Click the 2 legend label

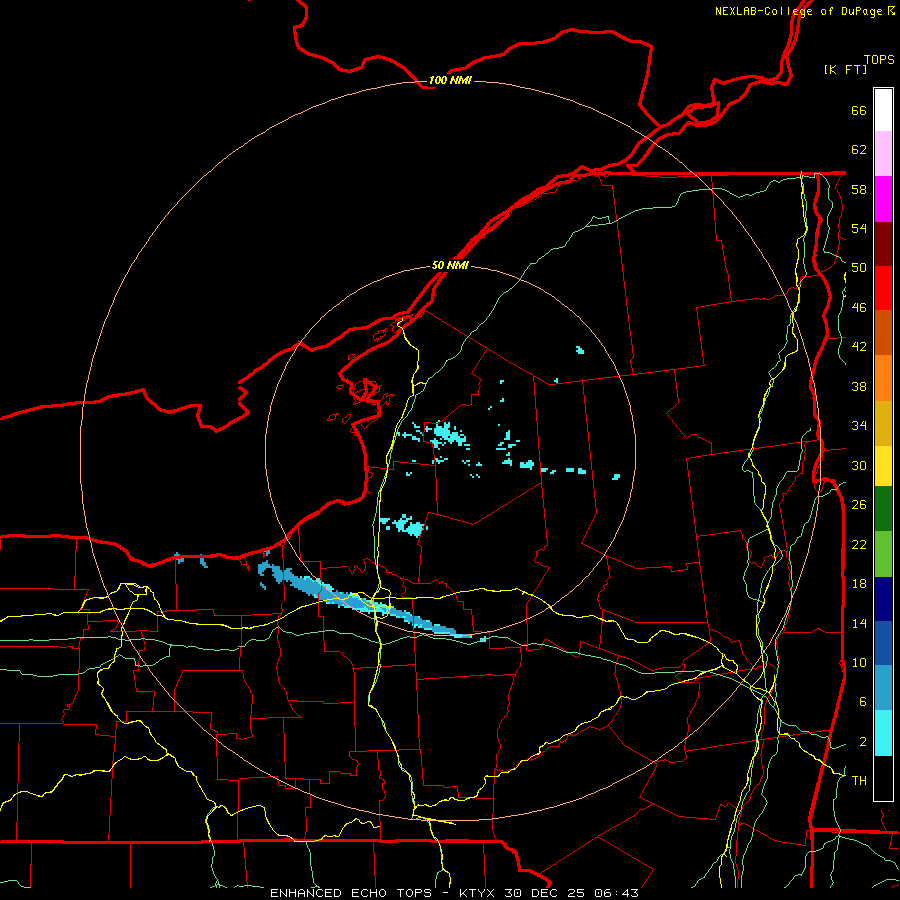(862, 741)
